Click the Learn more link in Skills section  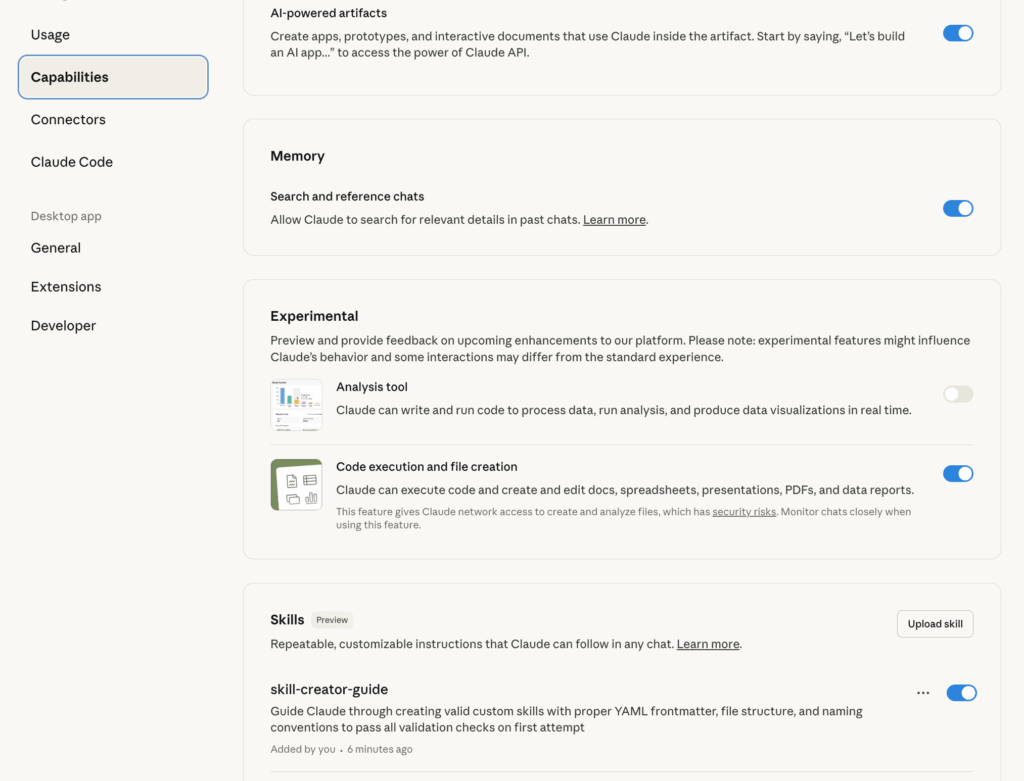coord(707,644)
